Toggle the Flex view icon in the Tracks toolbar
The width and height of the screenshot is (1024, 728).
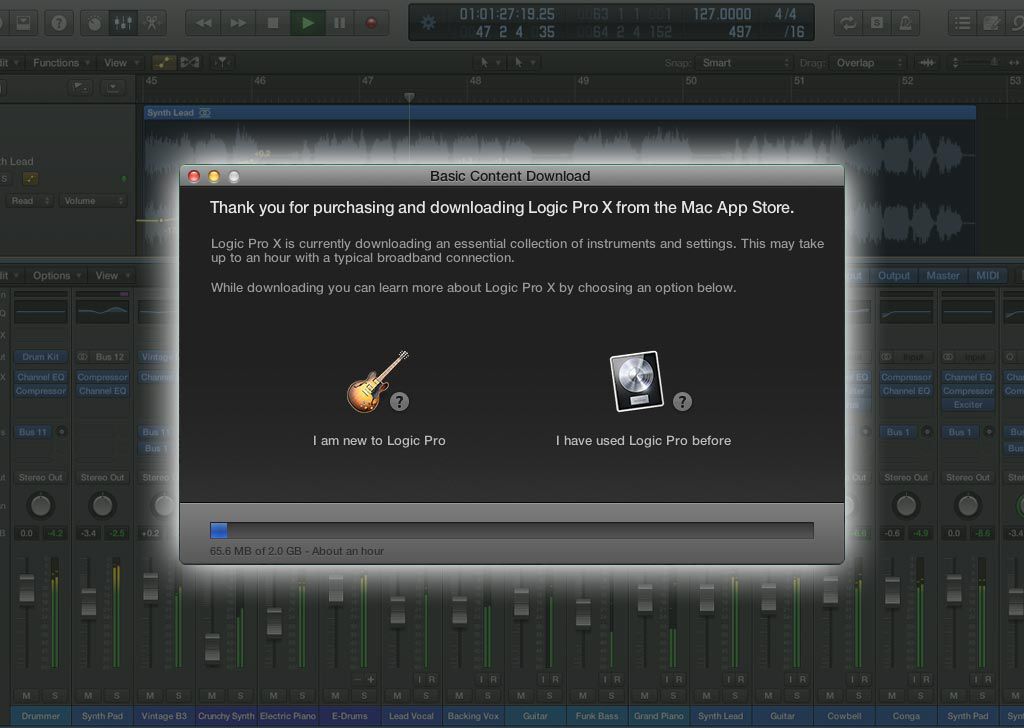click(190, 63)
